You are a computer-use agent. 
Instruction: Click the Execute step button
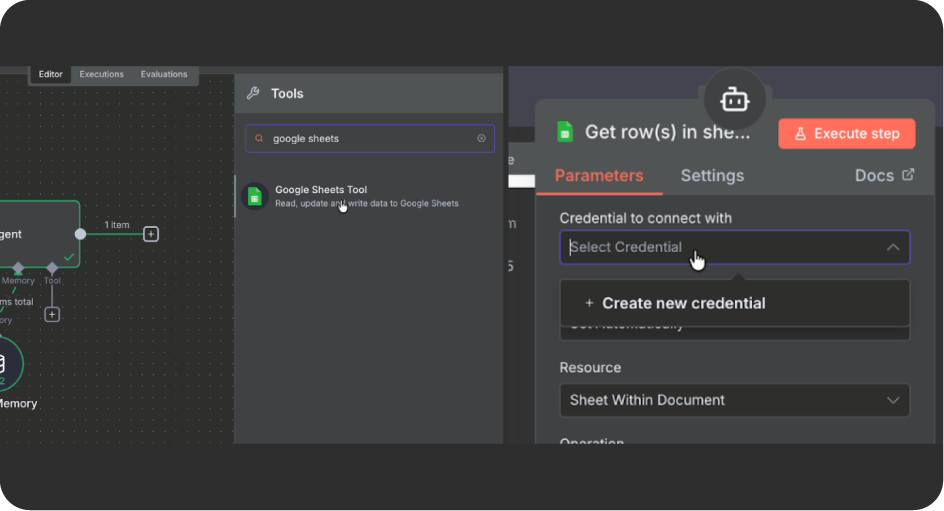[x=846, y=134]
